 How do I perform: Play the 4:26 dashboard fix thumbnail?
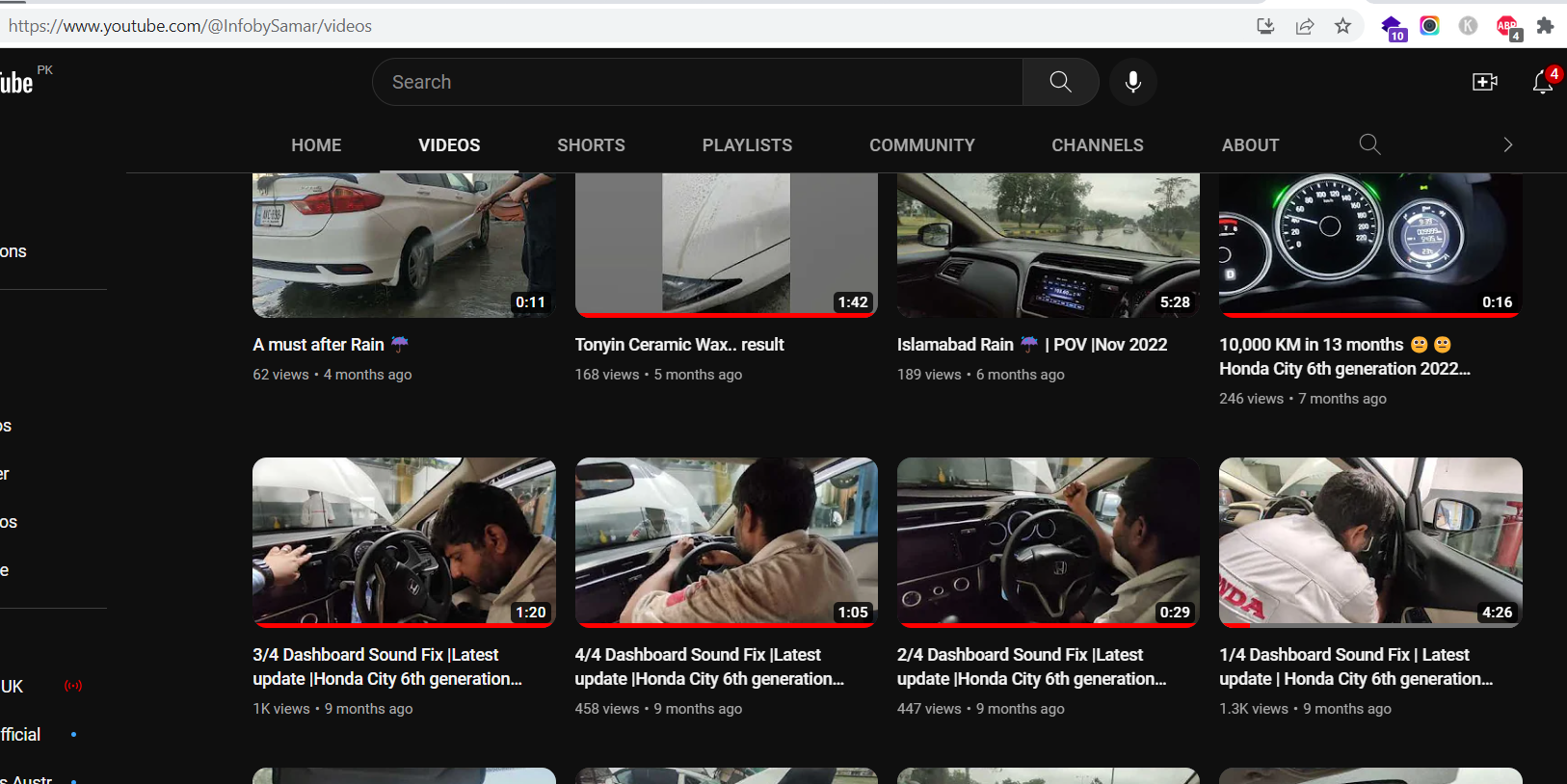[x=1370, y=542]
